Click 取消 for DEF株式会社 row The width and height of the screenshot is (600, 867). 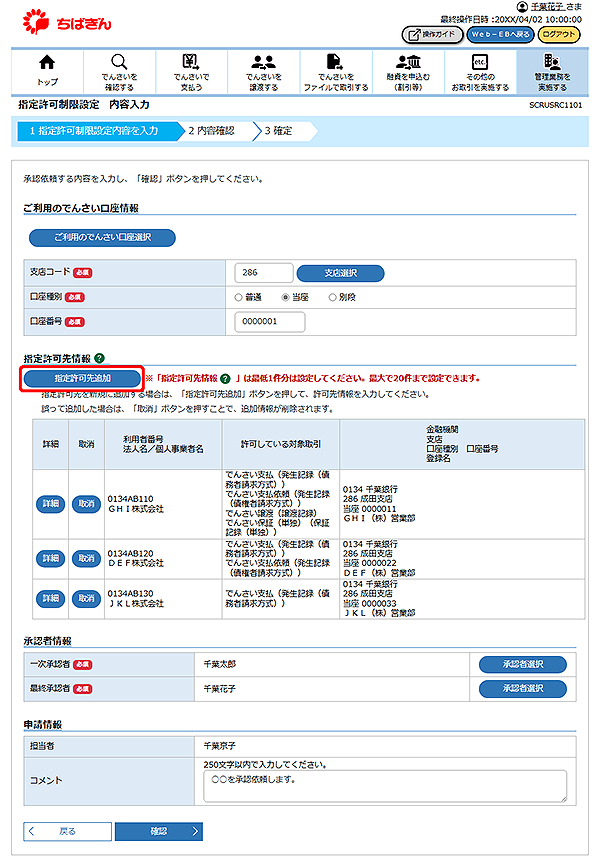tap(86, 558)
